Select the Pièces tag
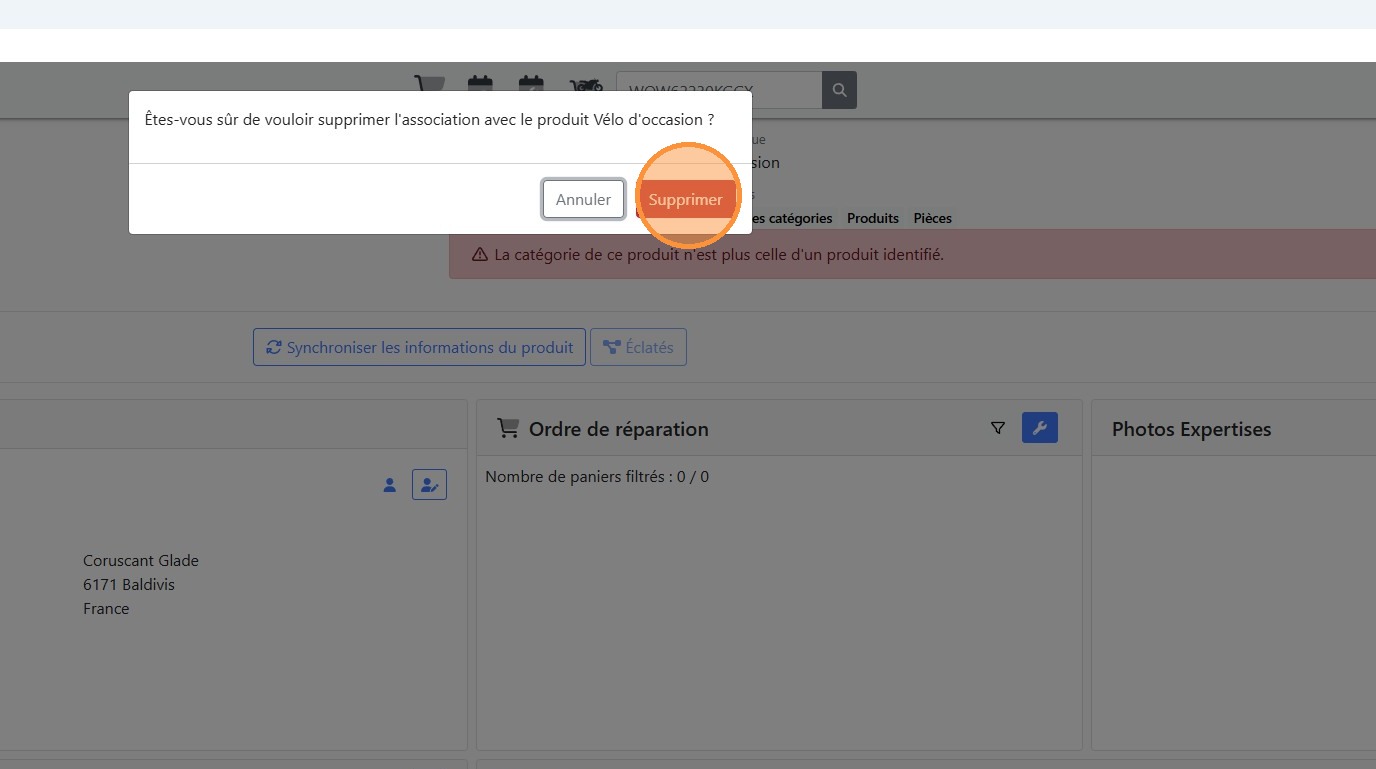The height and width of the screenshot is (769, 1376). (x=932, y=218)
